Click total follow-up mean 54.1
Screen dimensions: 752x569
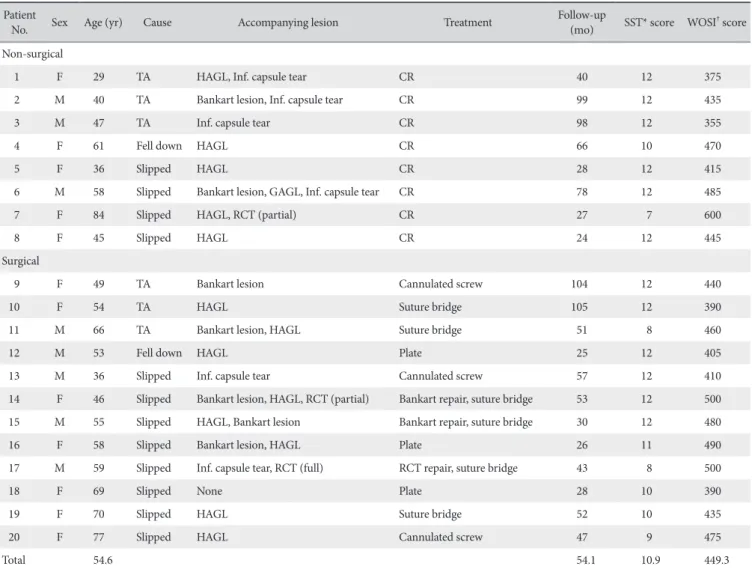[586, 560]
